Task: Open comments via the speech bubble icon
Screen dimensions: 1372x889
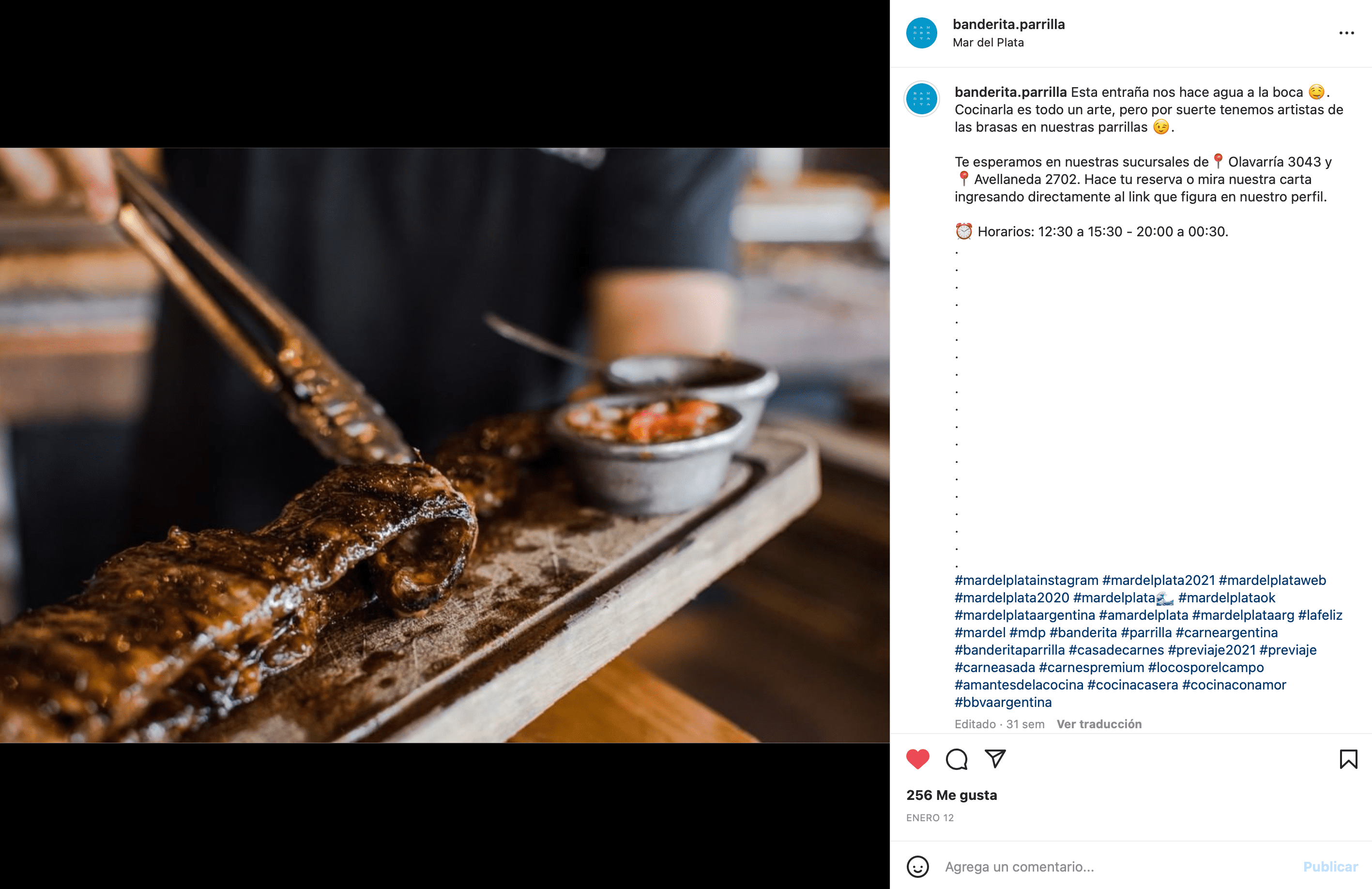Action: pos(956,759)
